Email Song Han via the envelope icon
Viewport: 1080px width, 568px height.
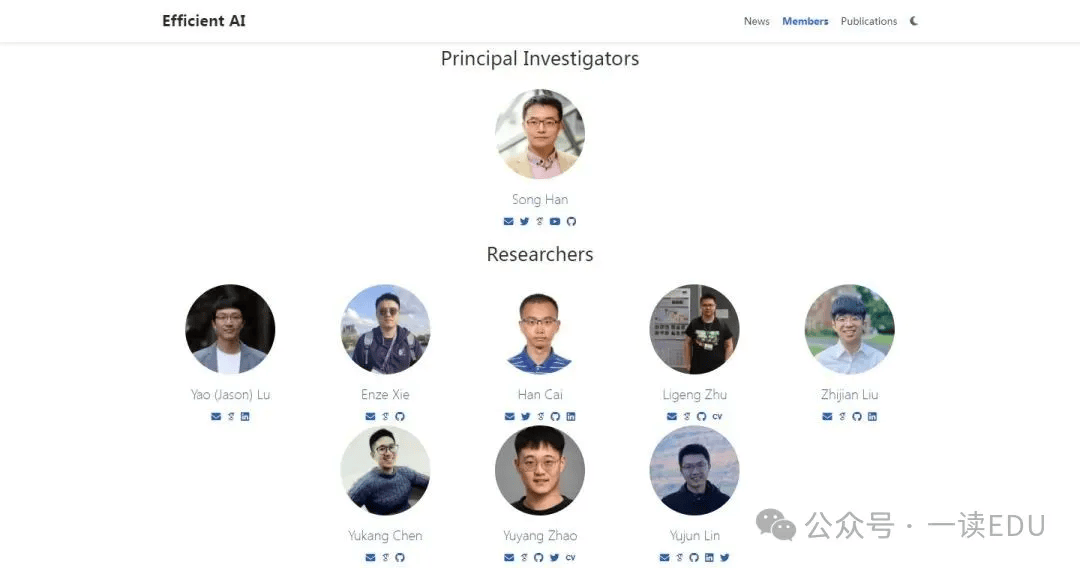[508, 222]
